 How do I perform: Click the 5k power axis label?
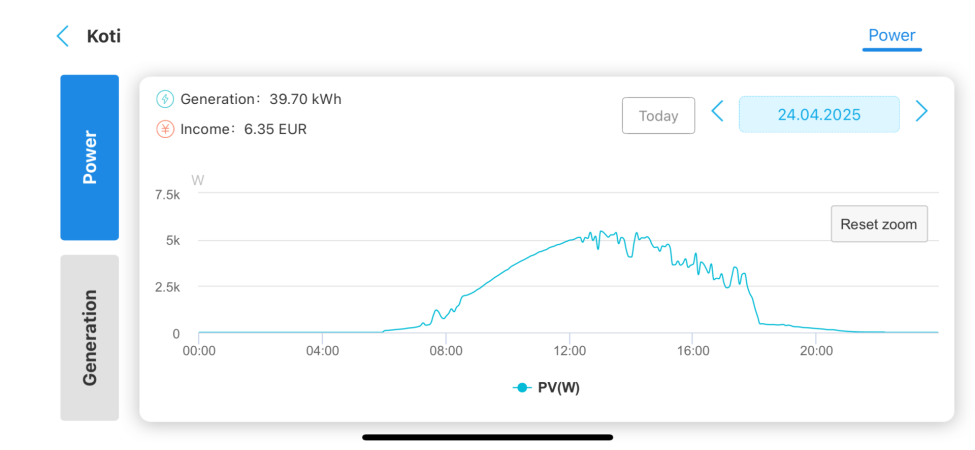click(x=172, y=241)
